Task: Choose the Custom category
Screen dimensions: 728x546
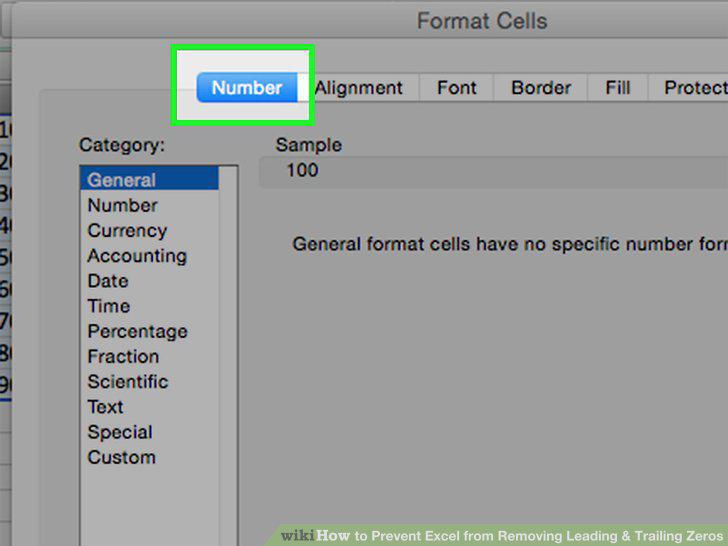Action: [150, 457]
